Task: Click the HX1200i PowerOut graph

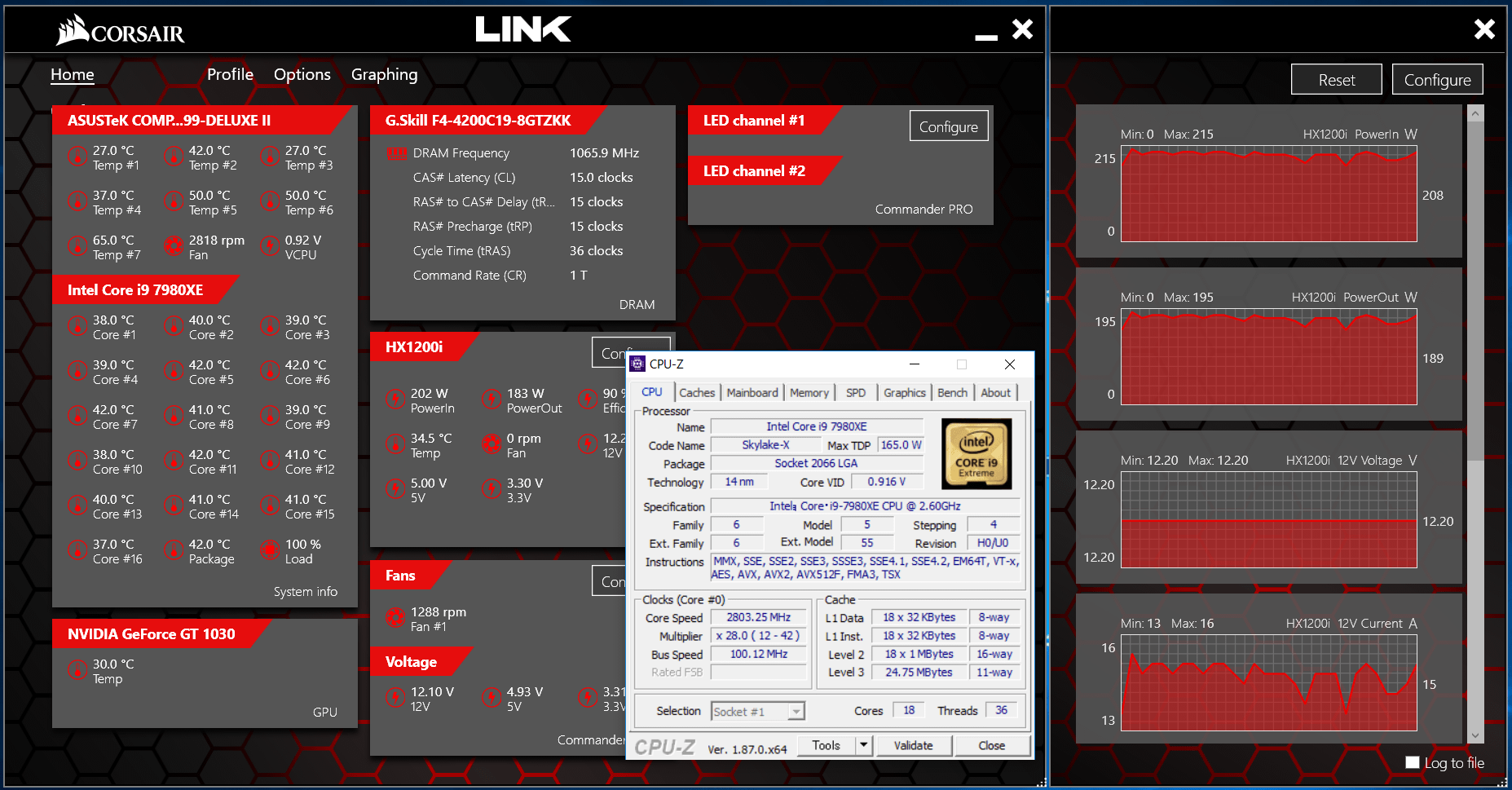Action: pos(1269,357)
